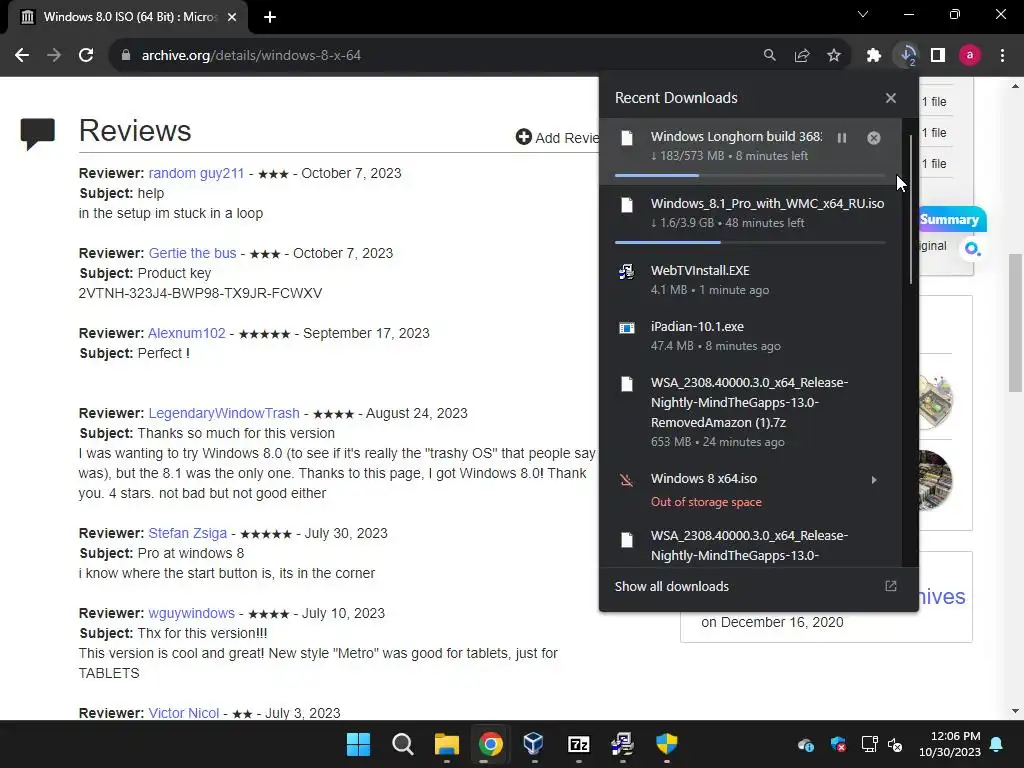Open reviewer wguywindows profile
This screenshot has width=1024, height=768.
pyautogui.click(x=191, y=613)
